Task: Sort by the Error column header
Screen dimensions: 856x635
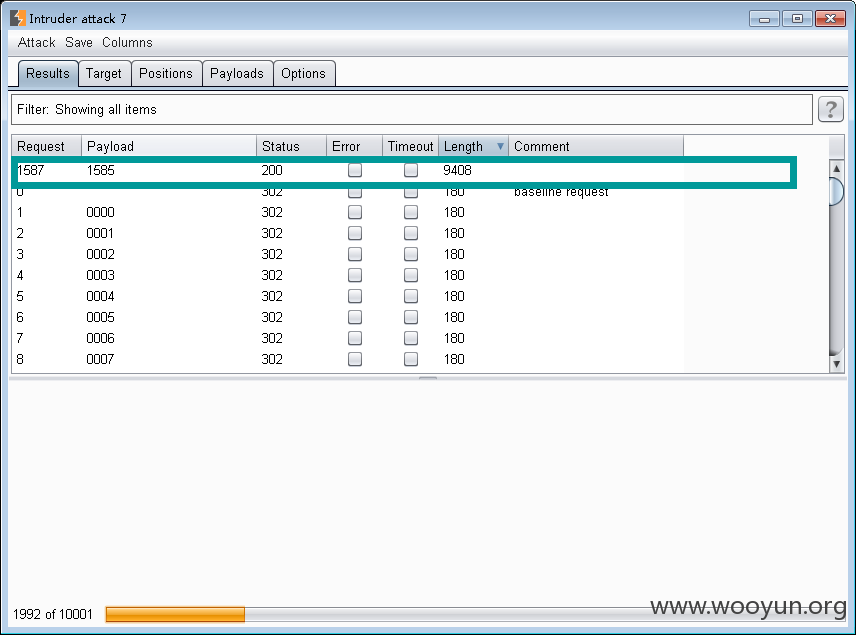Action: tap(354, 146)
